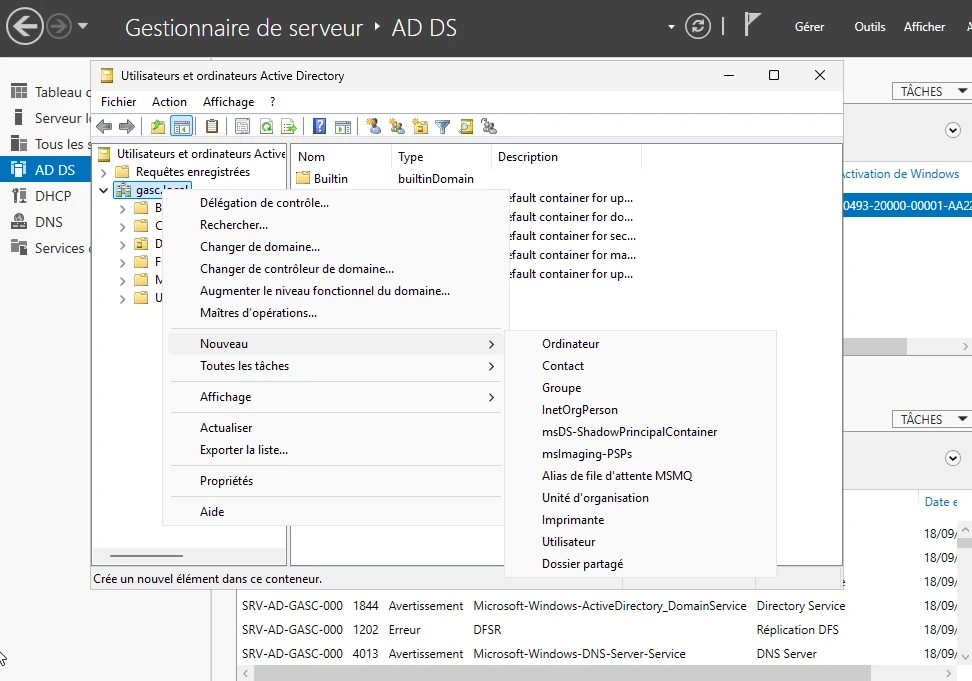This screenshot has height=681, width=972.
Task: Create a new group via toolbar icon
Action: pos(397,127)
